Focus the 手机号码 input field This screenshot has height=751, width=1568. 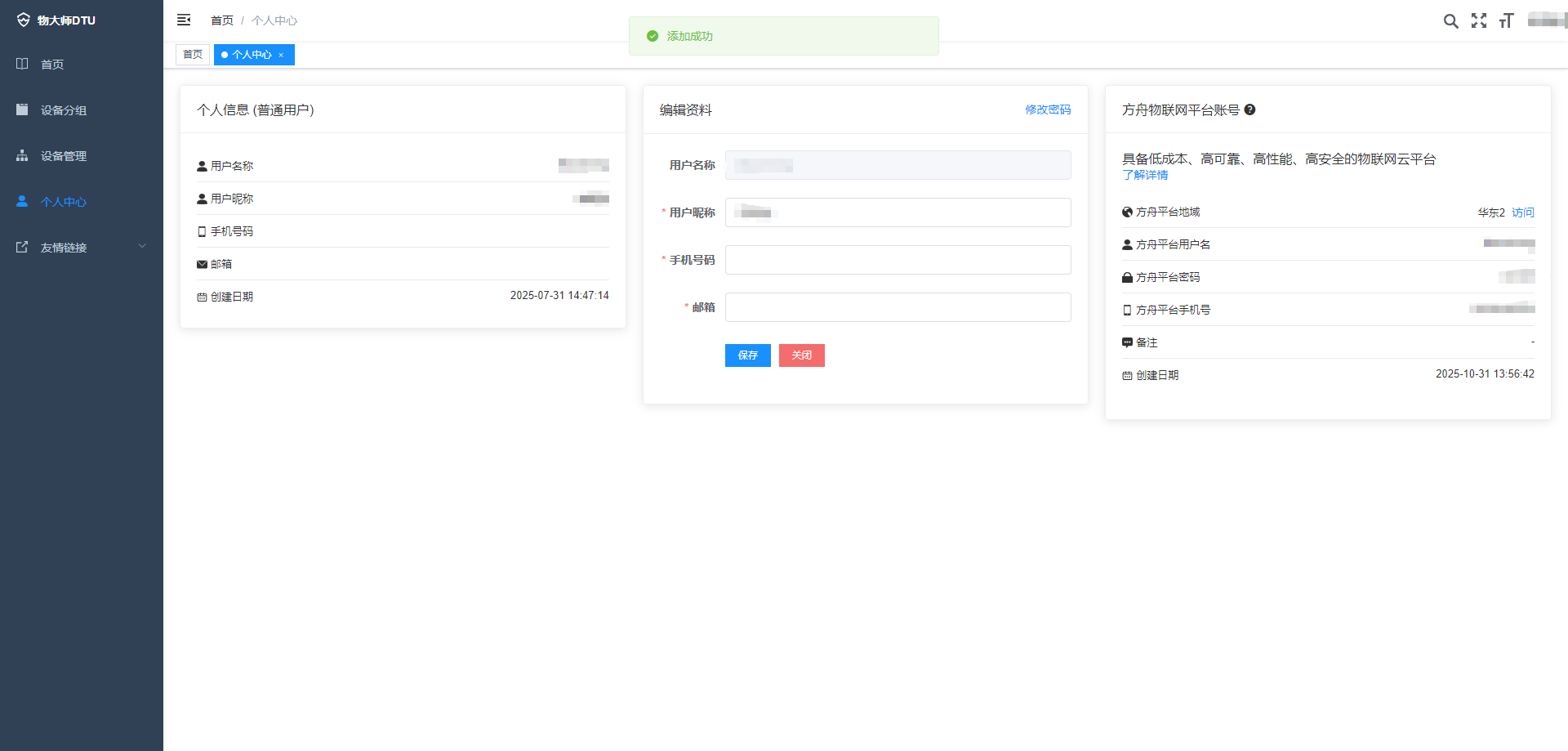tap(898, 260)
